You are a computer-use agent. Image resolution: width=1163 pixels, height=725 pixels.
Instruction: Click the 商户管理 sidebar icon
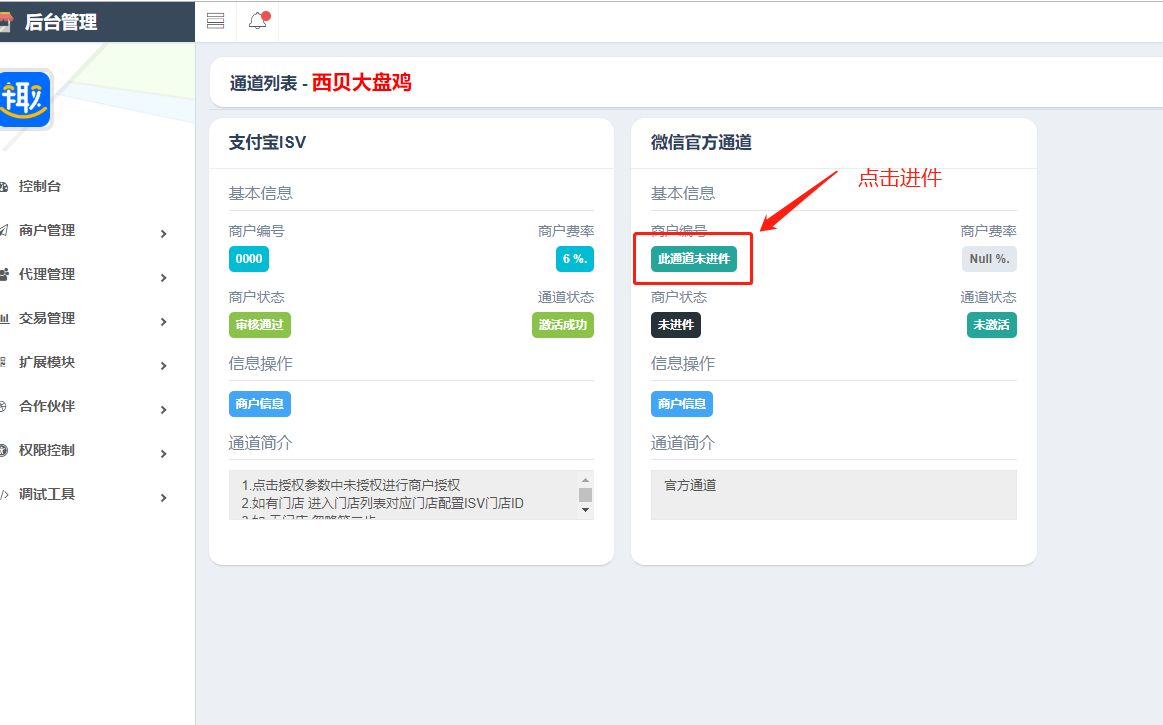[x=4, y=231]
